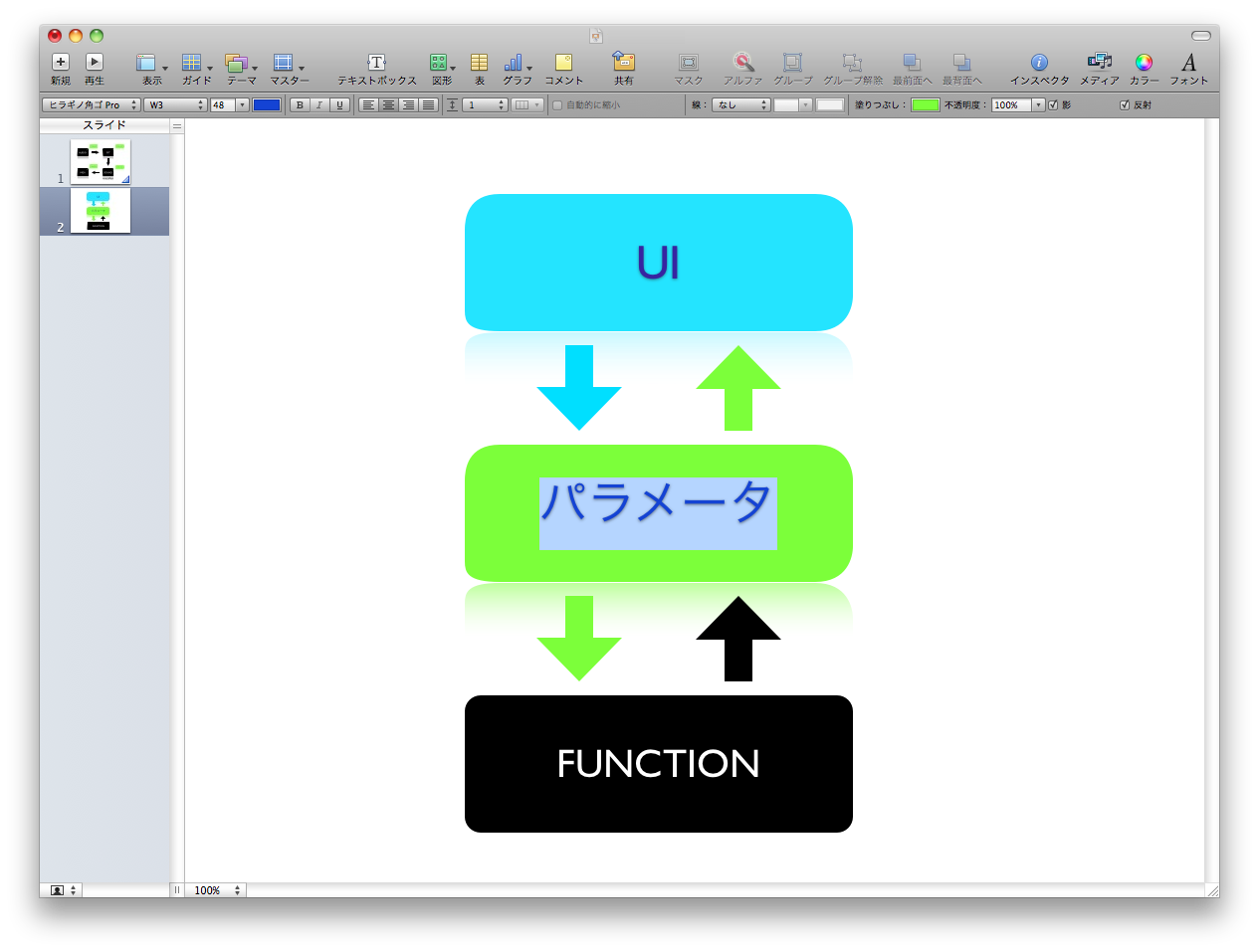The height and width of the screenshot is (952, 1259).
Task: Toggle underline formatting with U button
Action: [339, 104]
